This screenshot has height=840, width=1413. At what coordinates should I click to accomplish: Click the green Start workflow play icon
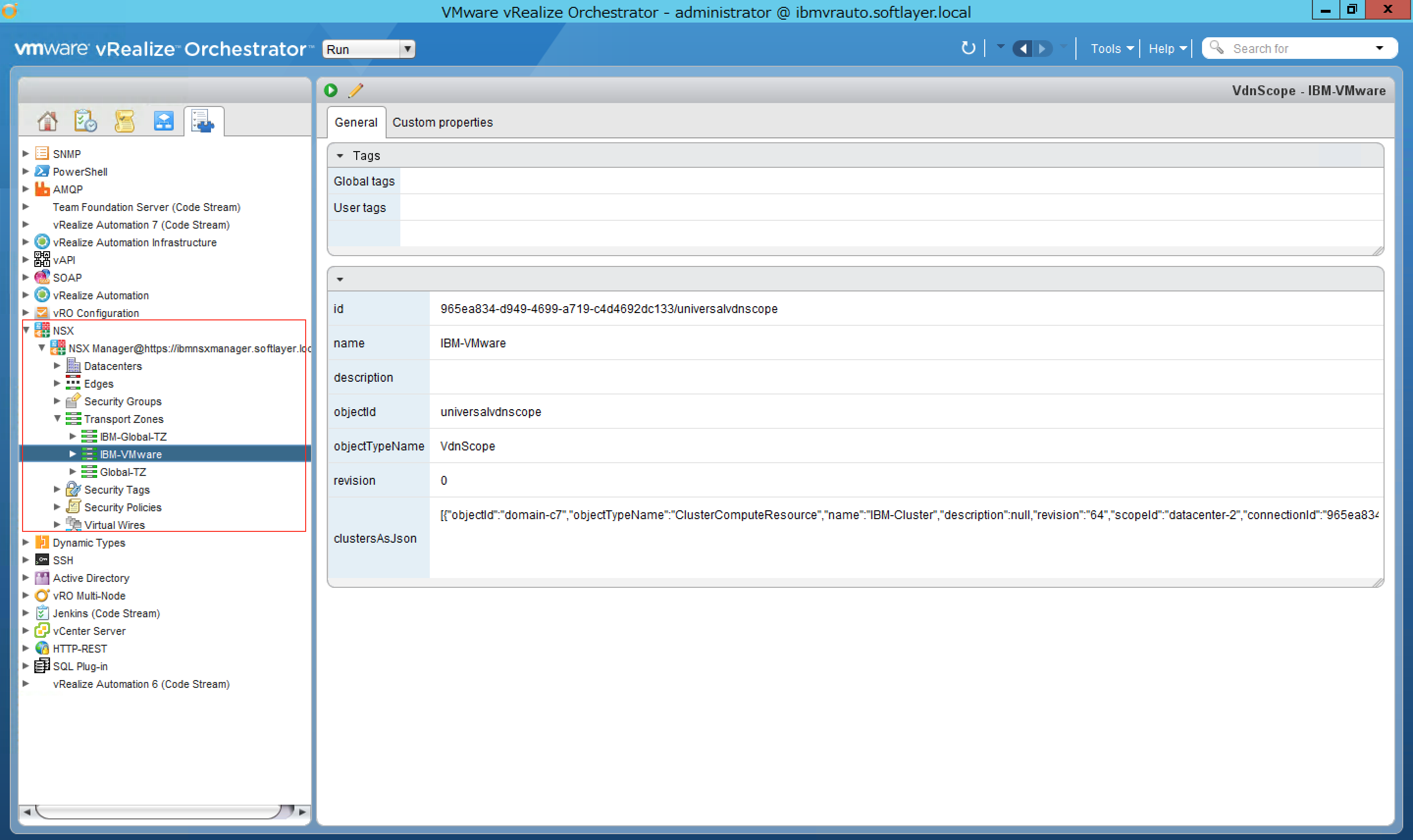331,90
